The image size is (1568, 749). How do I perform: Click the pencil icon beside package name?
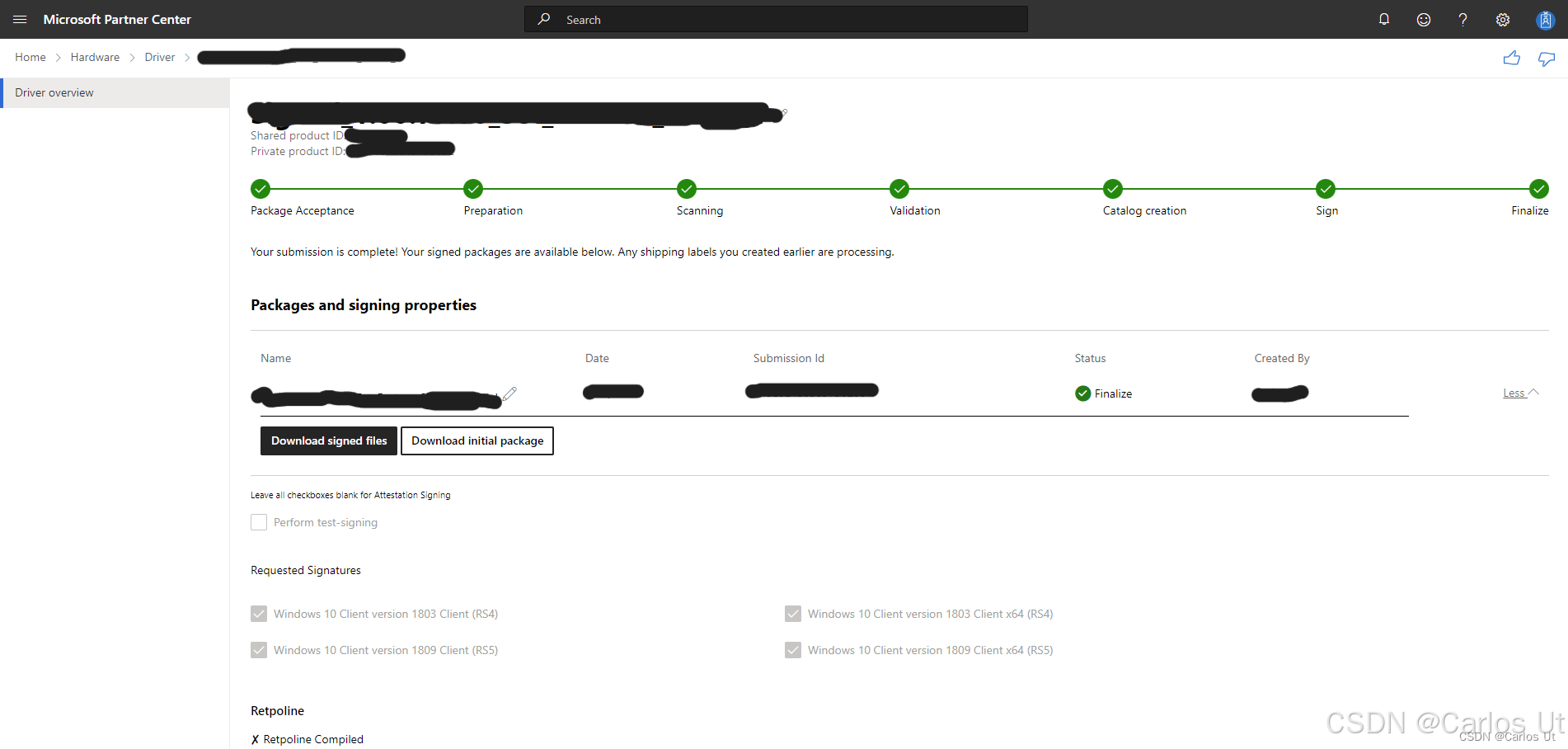point(509,393)
